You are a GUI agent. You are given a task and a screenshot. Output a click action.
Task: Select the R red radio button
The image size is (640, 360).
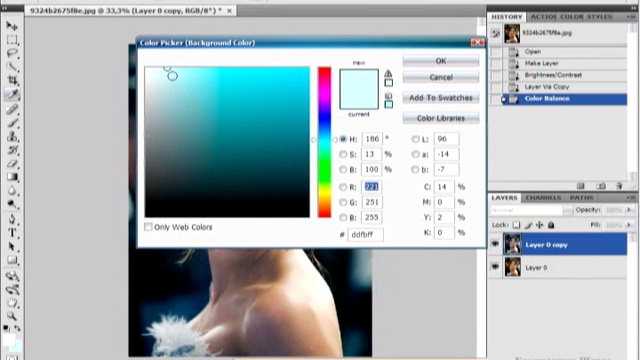[343, 187]
